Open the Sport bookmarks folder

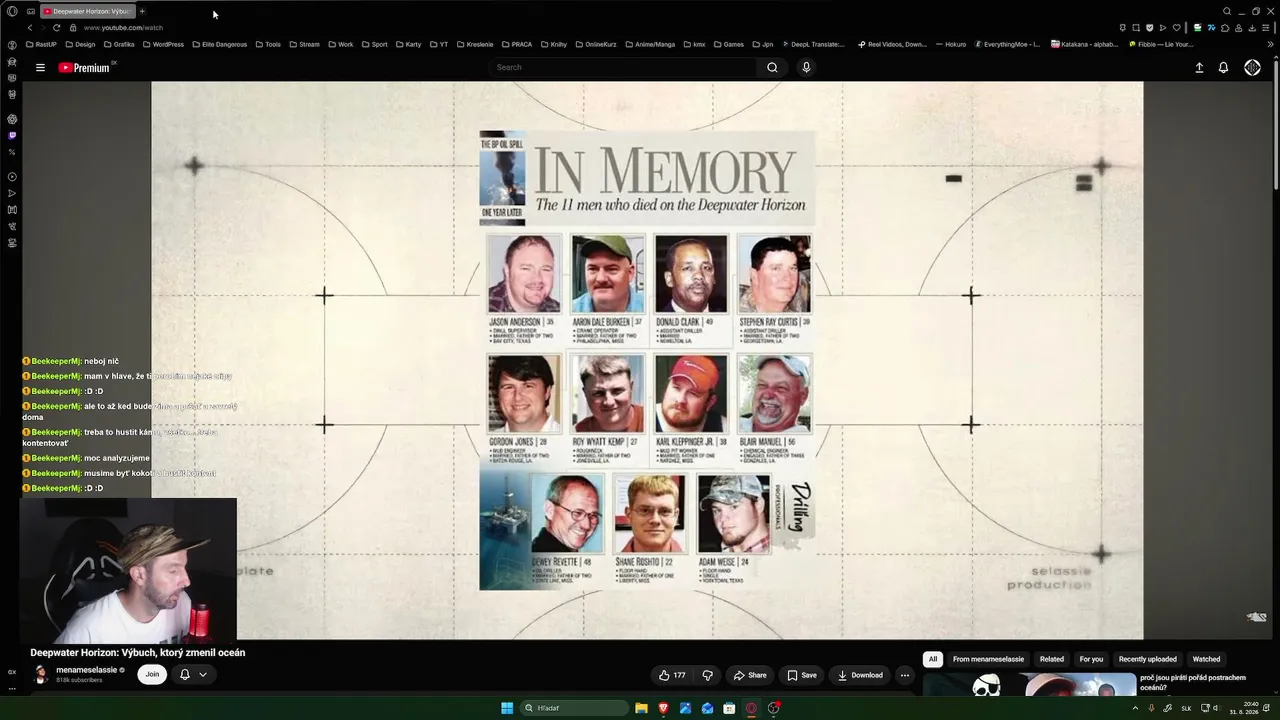click(375, 44)
